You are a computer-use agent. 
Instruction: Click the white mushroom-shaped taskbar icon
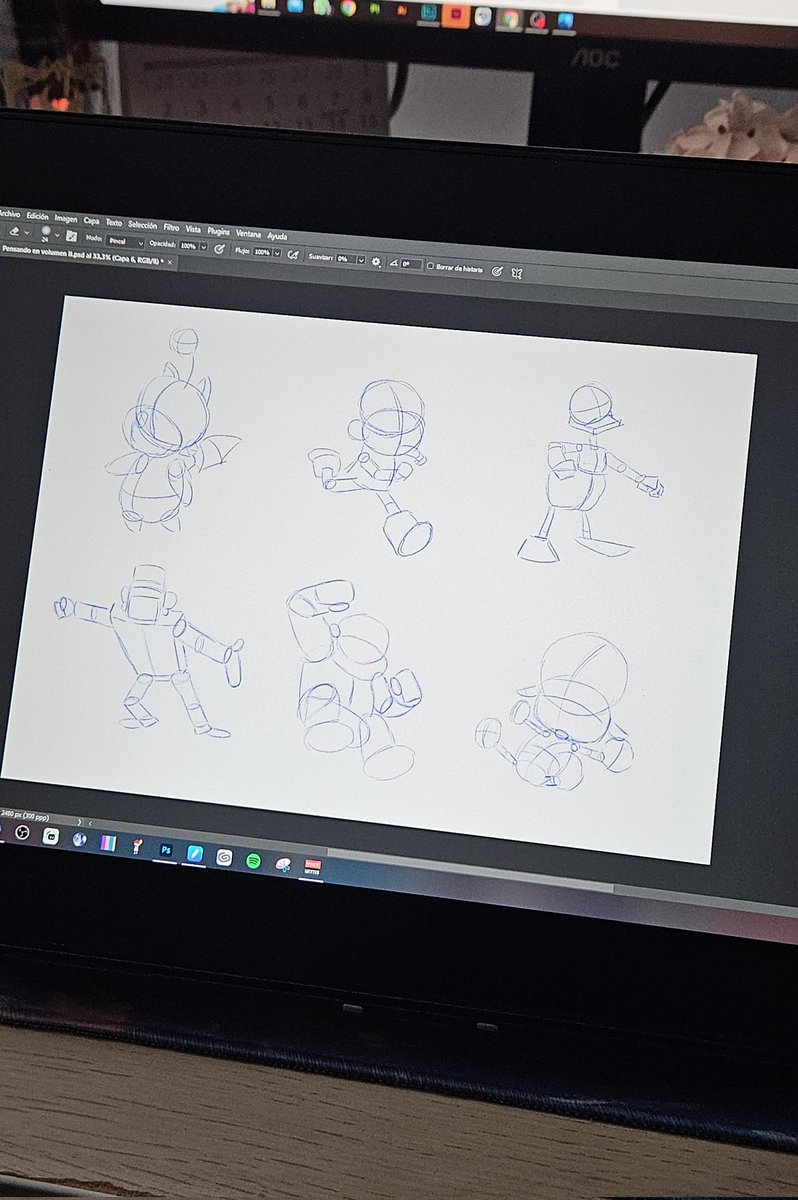pos(283,864)
